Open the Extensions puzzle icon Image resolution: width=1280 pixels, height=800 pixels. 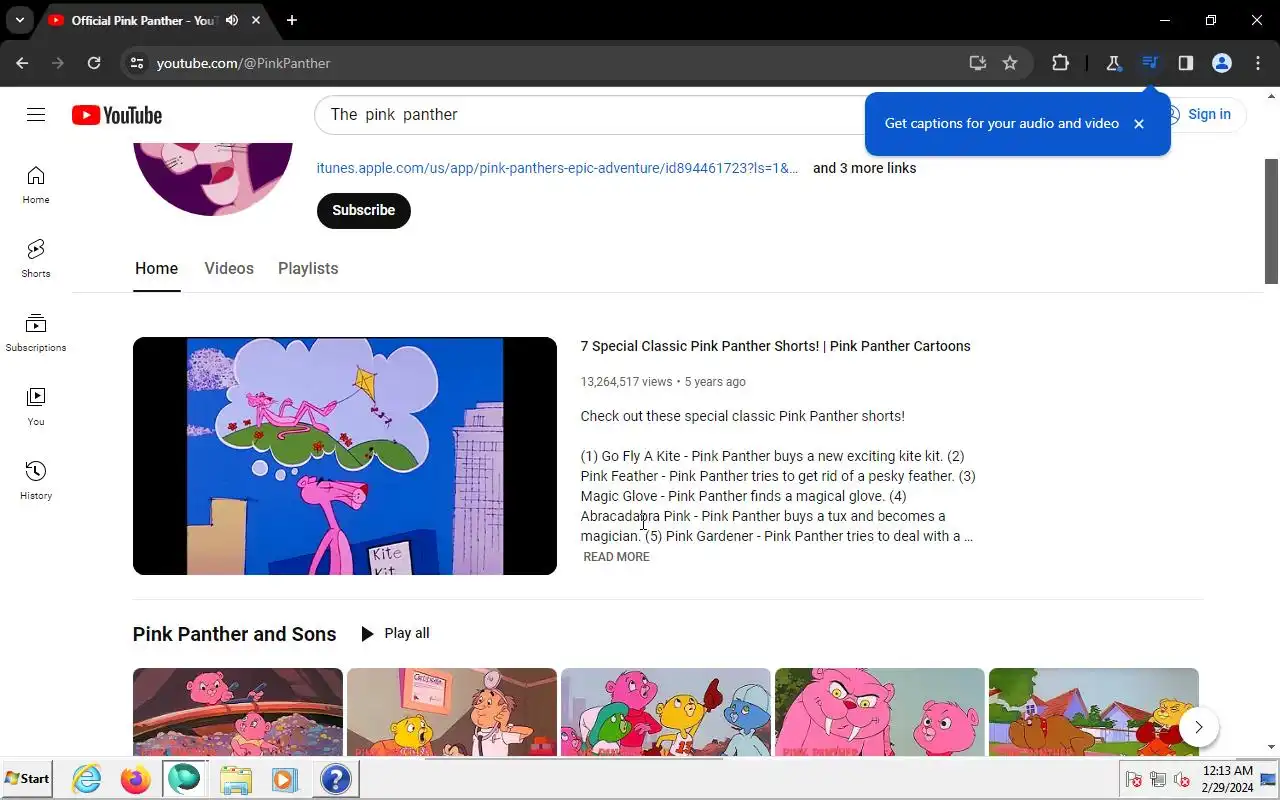(1060, 63)
